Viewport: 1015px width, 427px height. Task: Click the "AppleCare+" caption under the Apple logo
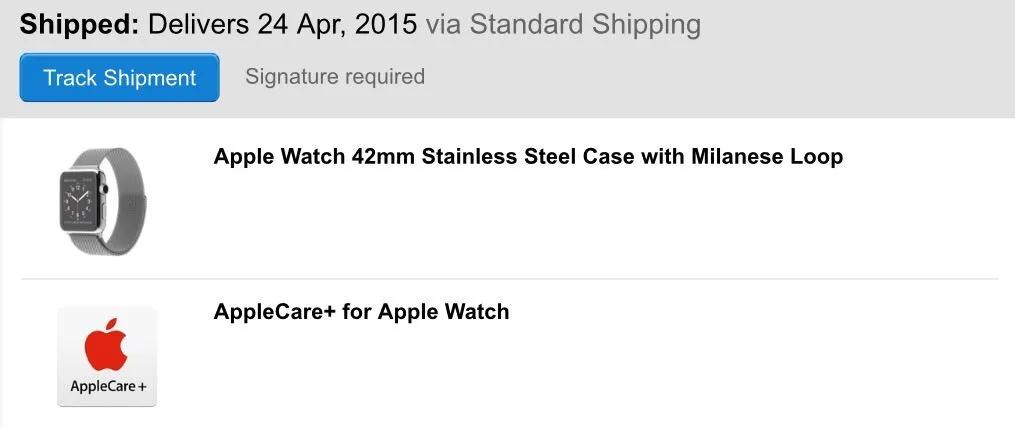pyautogui.click(x=107, y=386)
